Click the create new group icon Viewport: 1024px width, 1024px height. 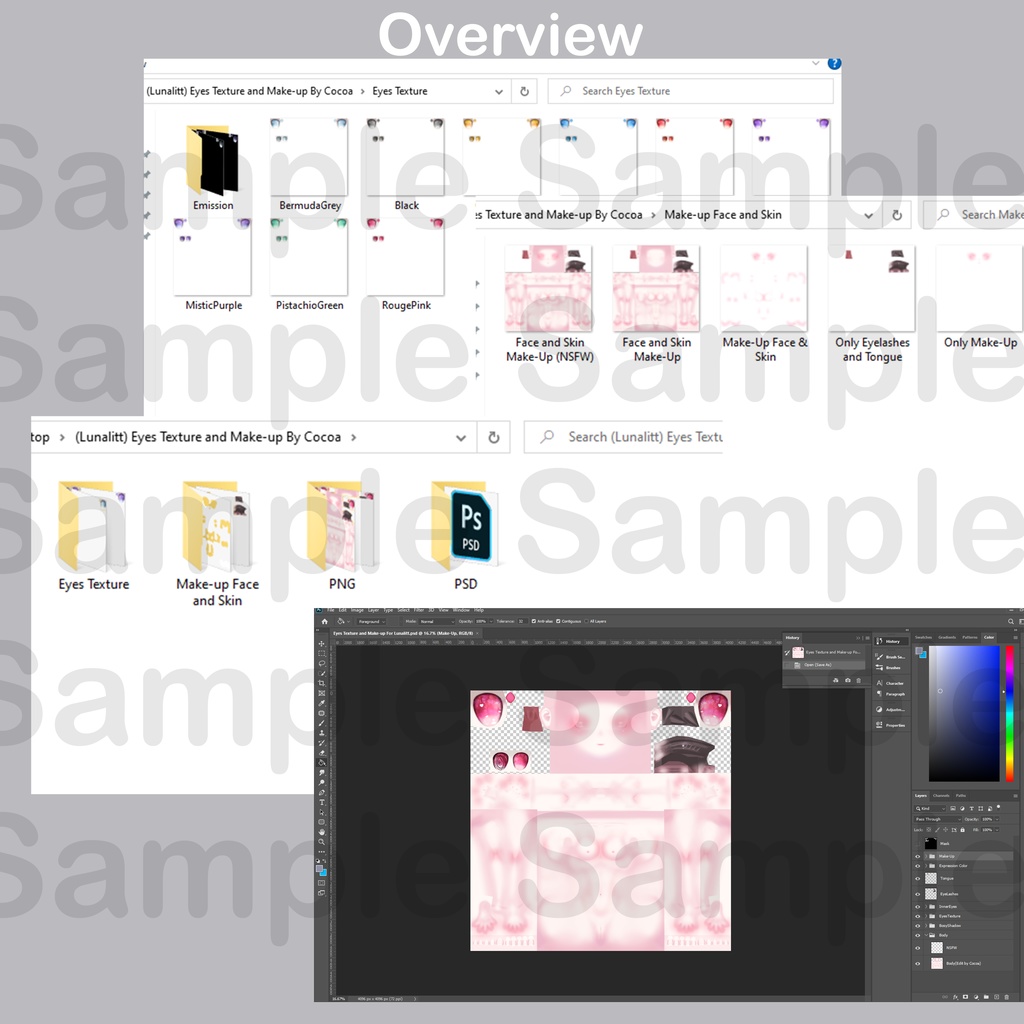(986, 997)
